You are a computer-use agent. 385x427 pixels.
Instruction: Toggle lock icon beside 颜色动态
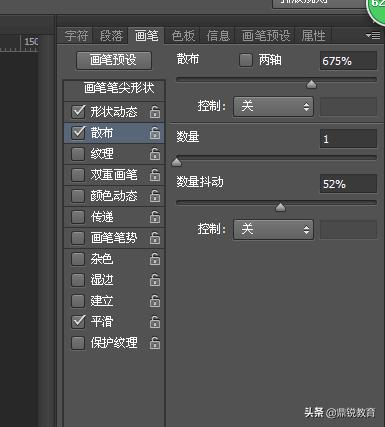coord(155,196)
